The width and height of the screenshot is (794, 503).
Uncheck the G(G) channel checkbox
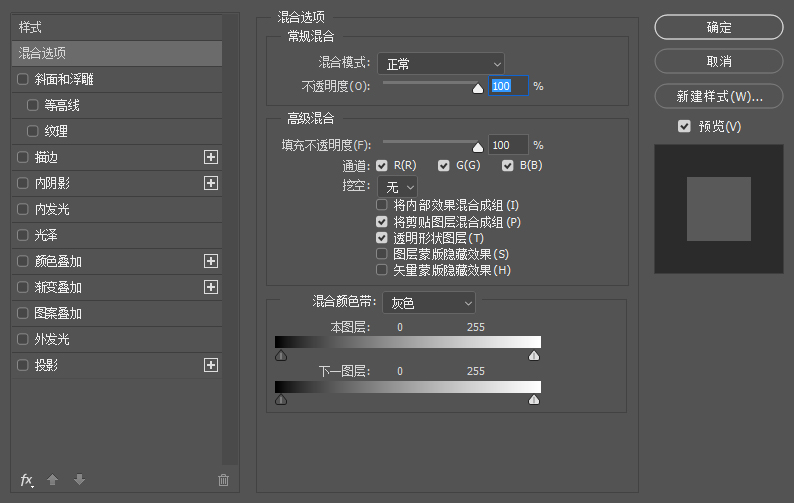click(x=444, y=166)
